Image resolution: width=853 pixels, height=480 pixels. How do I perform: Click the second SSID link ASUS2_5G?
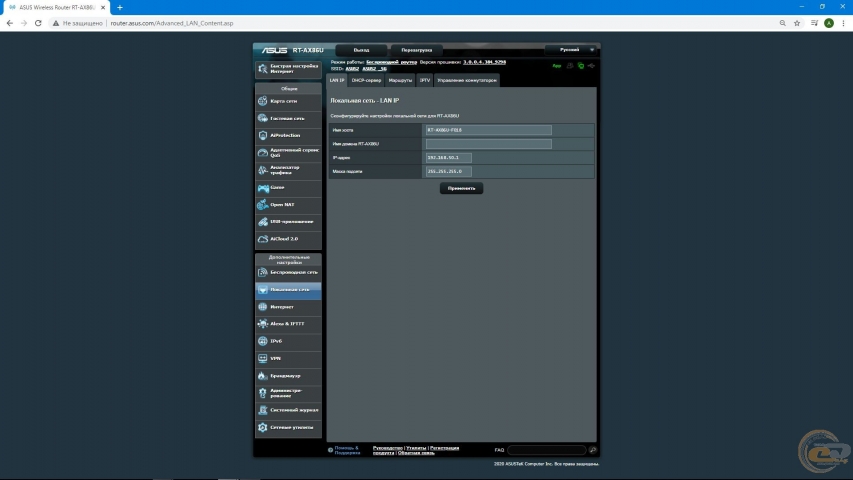374,69
